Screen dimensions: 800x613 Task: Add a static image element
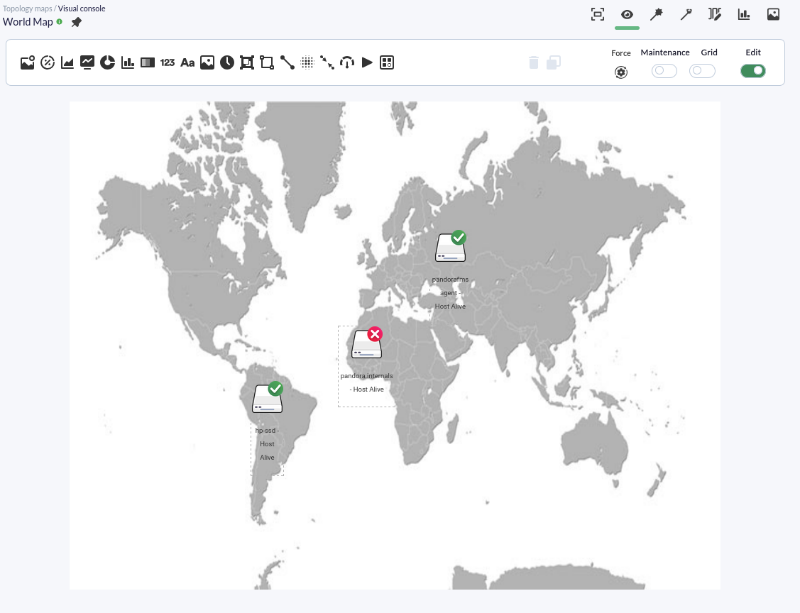click(x=27, y=63)
